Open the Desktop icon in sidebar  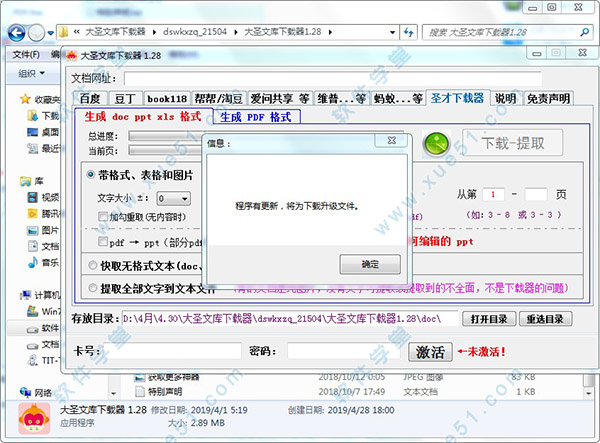[x=33, y=132]
